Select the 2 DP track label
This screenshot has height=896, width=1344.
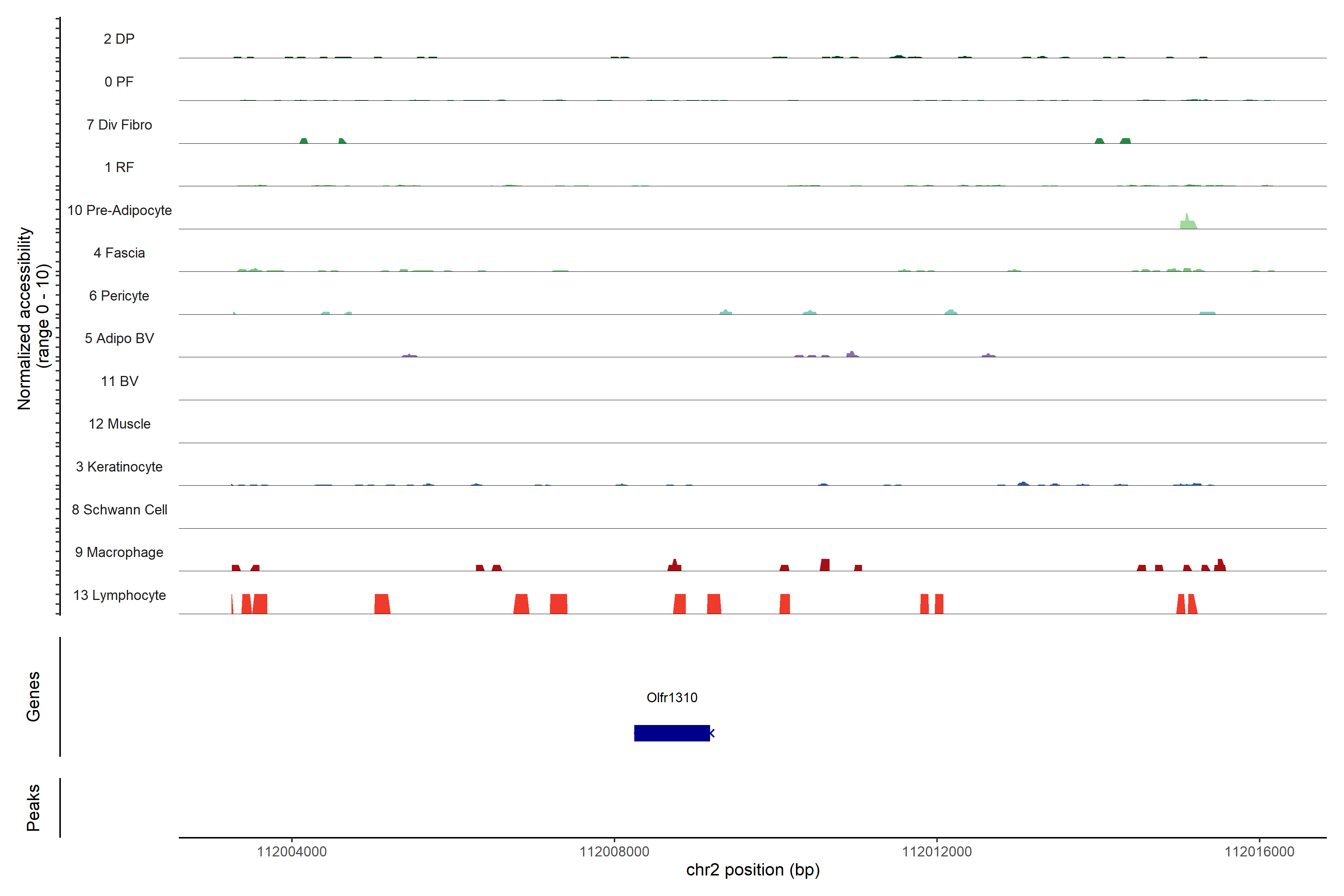point(119,39)
